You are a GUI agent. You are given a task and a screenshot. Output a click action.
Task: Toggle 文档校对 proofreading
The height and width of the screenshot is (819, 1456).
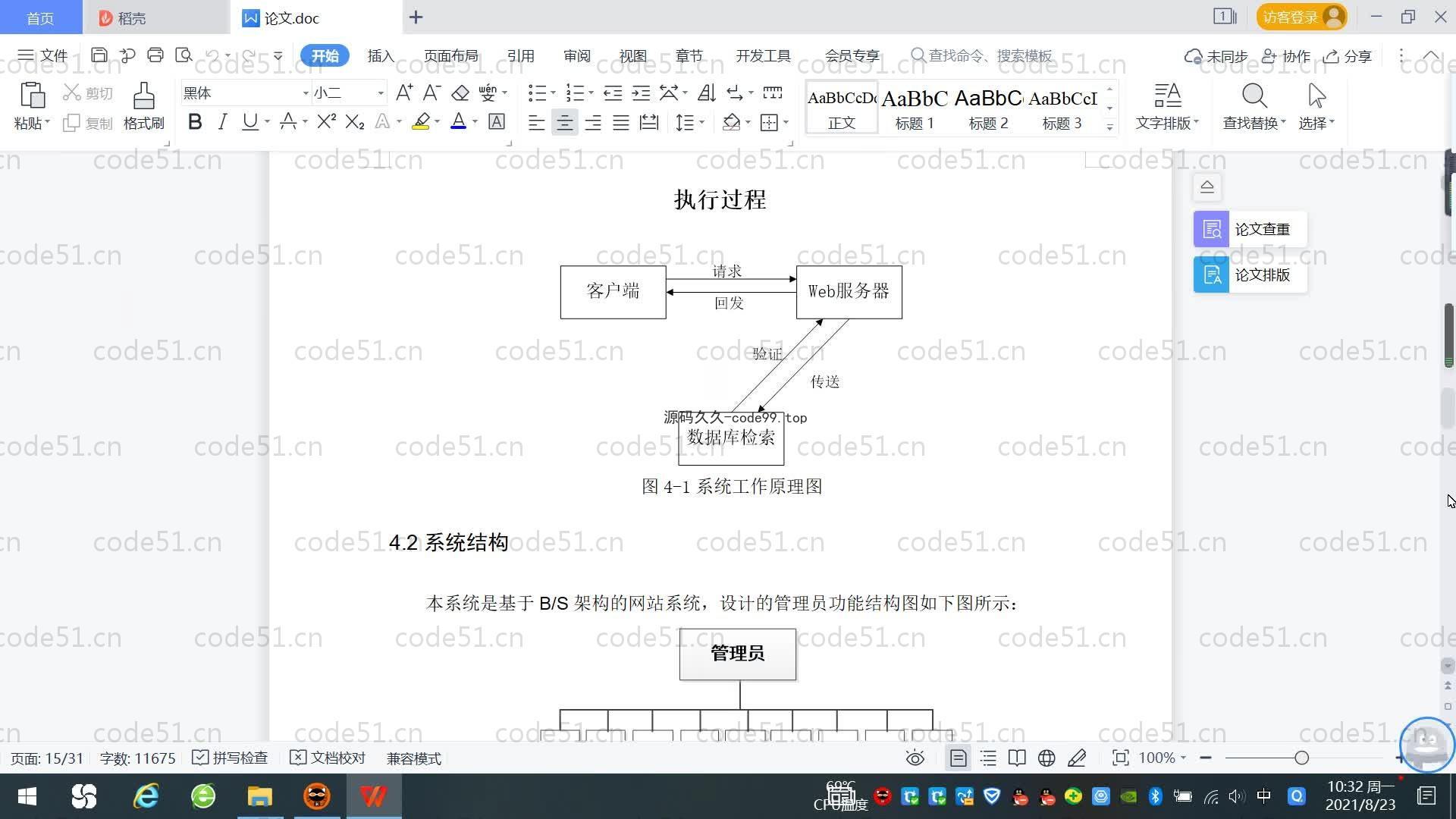328,758
